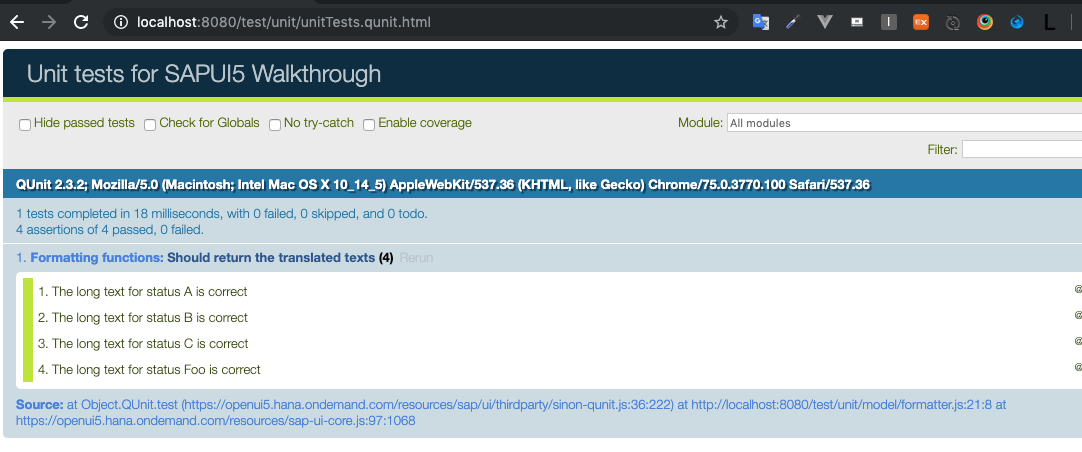Click the Rerun link for the test
The width and height of the screenshot is (1082, 452).
pyautogui.click(x=416, y=258)
